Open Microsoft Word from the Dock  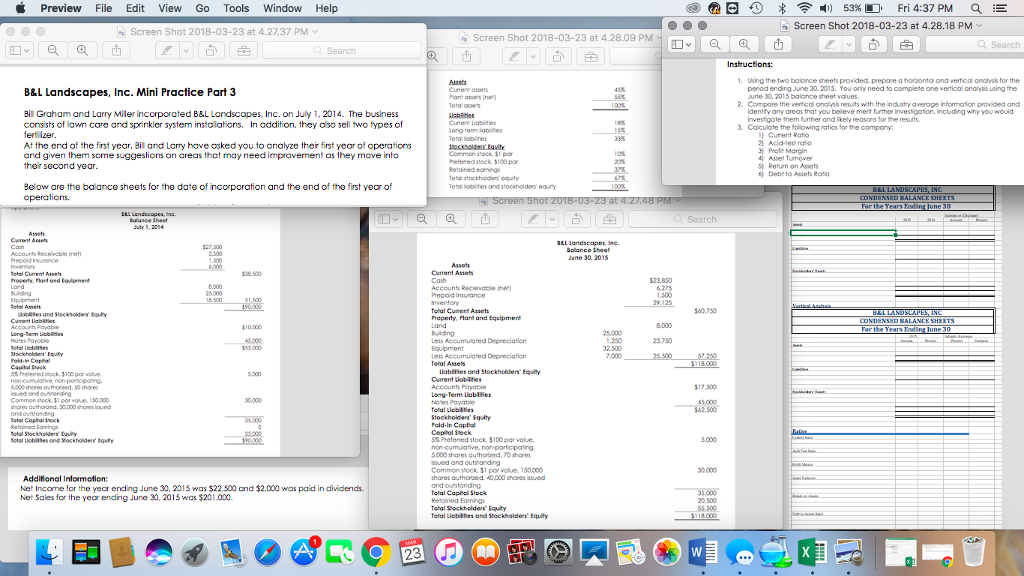pyautogui.click(x=703, y=552)
